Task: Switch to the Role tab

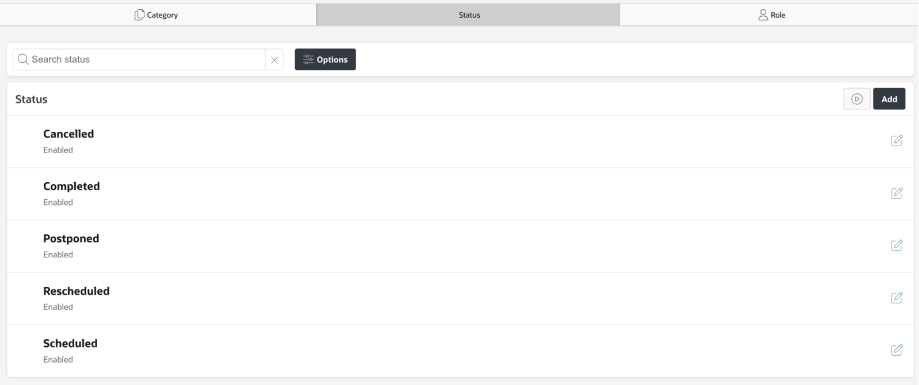Action: 769,15
